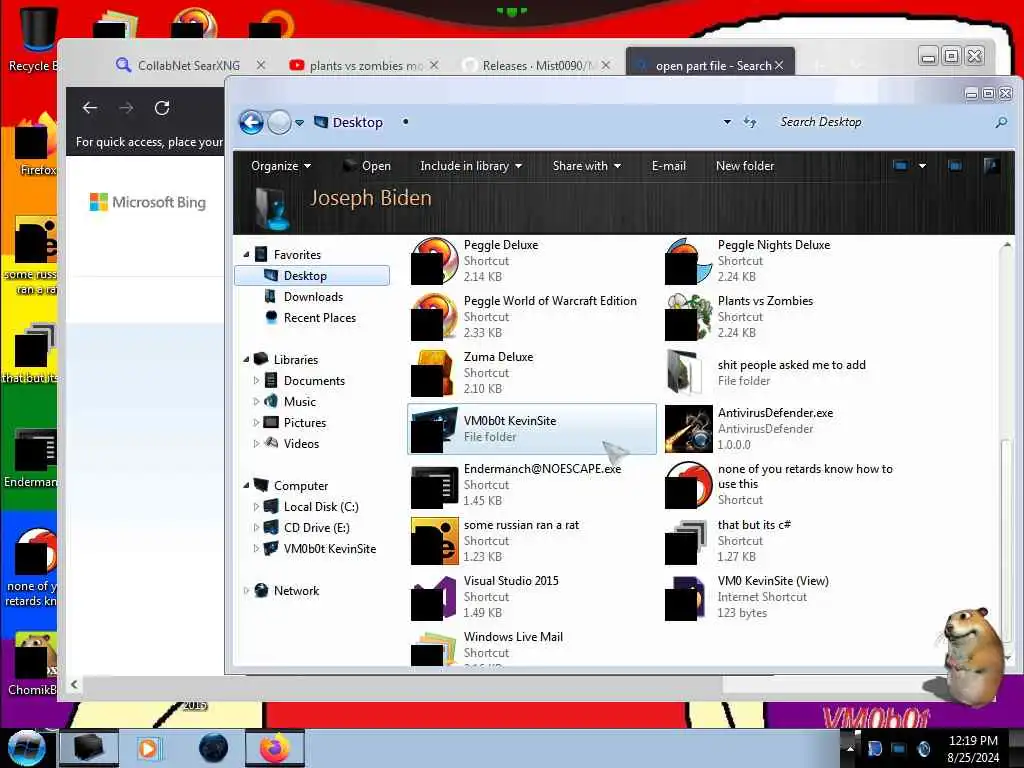Click the change view icon in Explorer toolbar
This screenshot has height=768, width=1024.
(x=901, y=166)
